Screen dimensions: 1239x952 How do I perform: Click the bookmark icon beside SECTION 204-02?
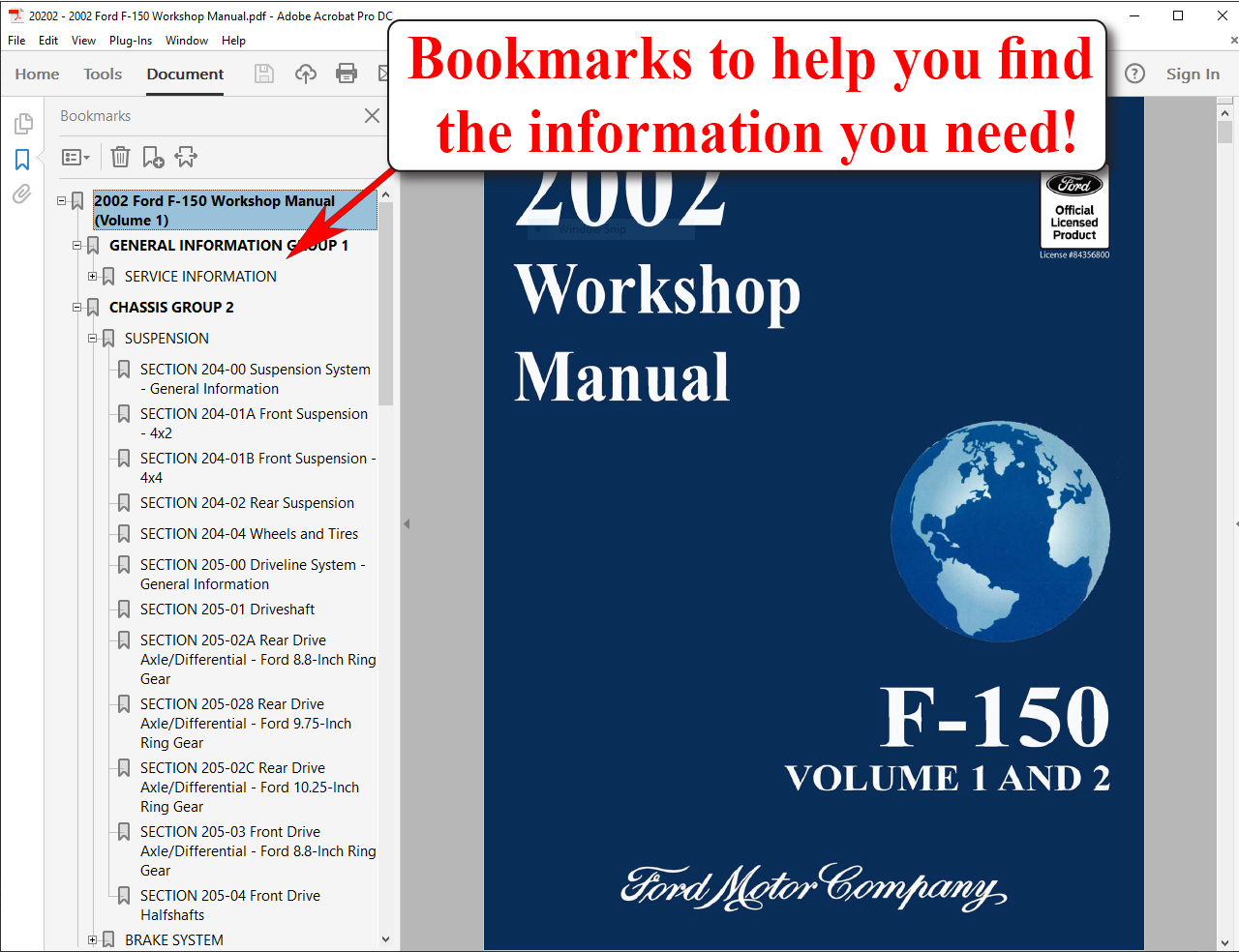coord(124,503)
